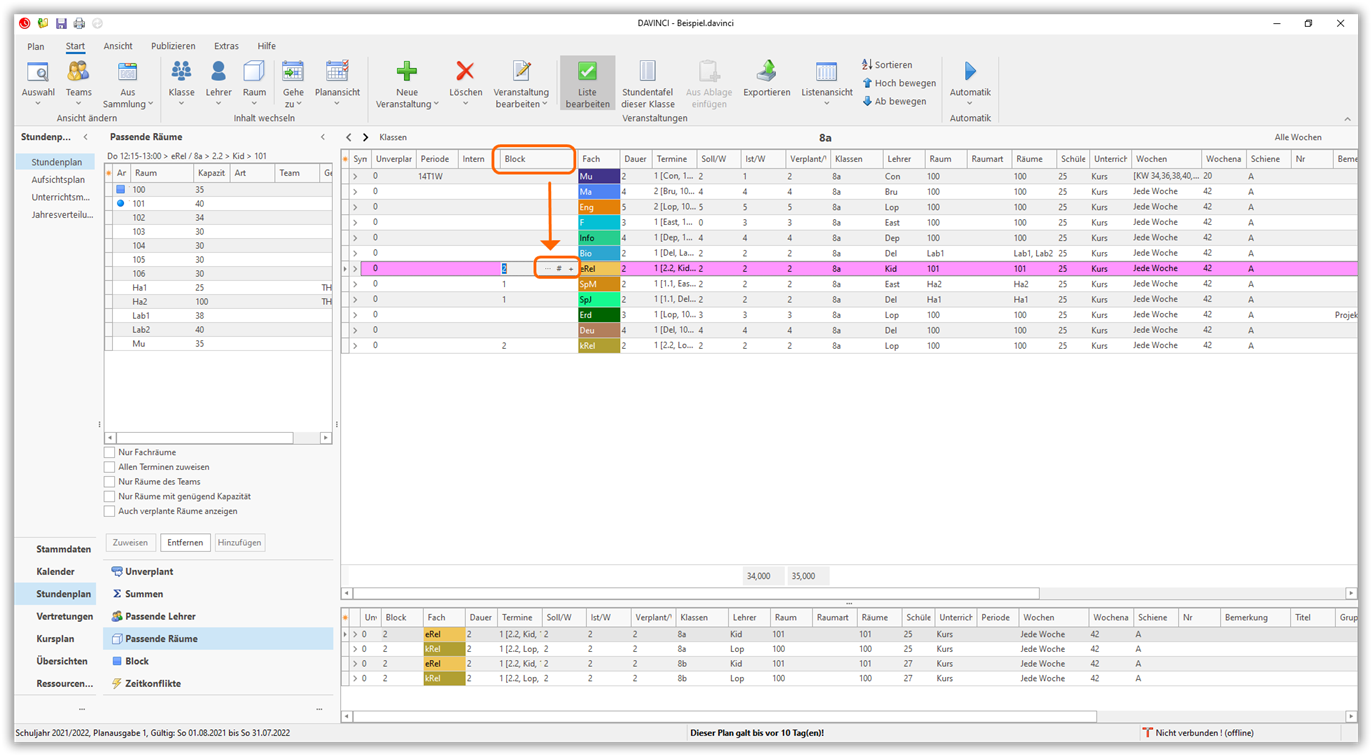Image resolution: width=1372 pixels, height=756 pixels.
Task: Select the Zeitkonflikte panel entry
Action: 152,684
